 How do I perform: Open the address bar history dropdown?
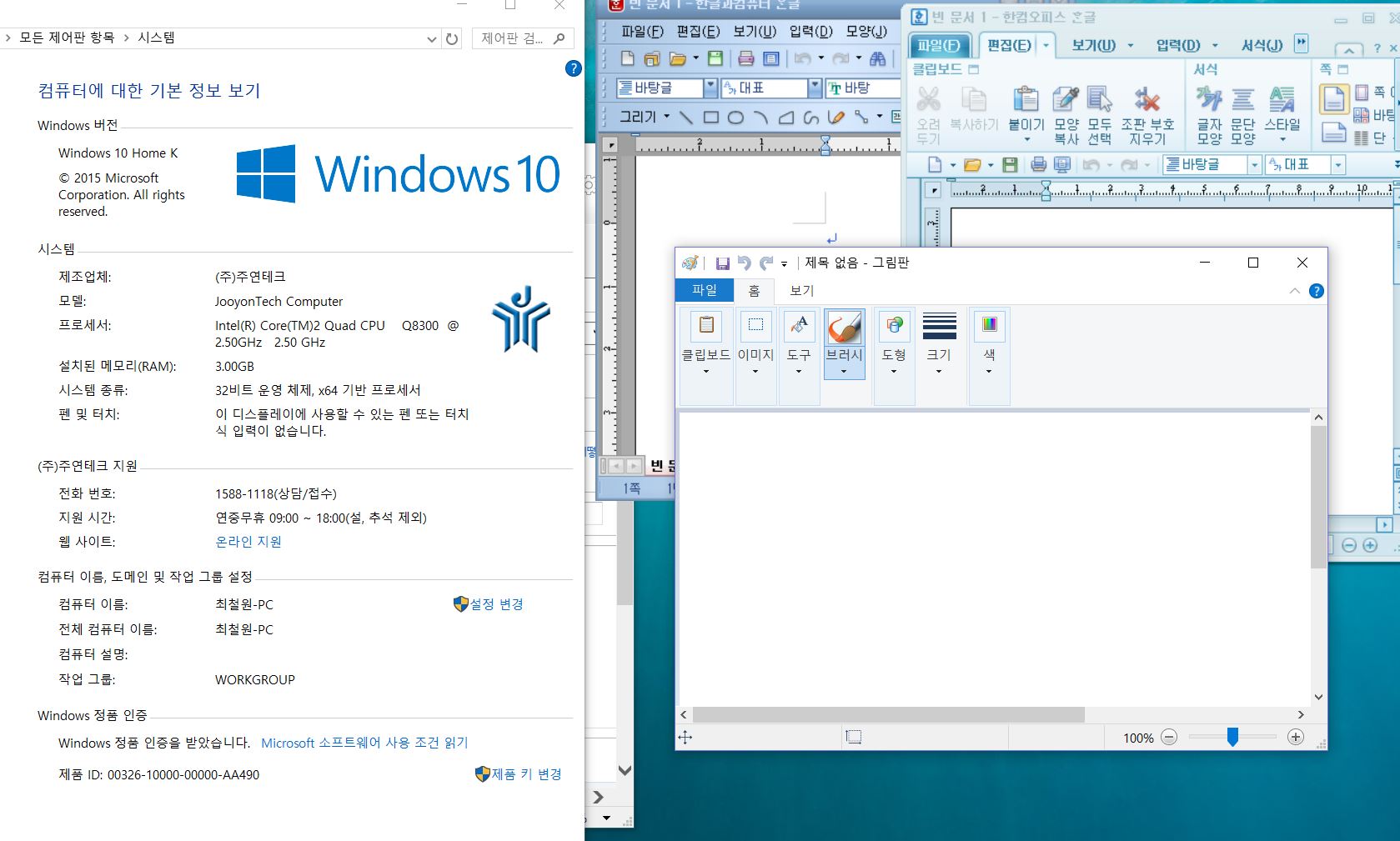coord(431,38)
